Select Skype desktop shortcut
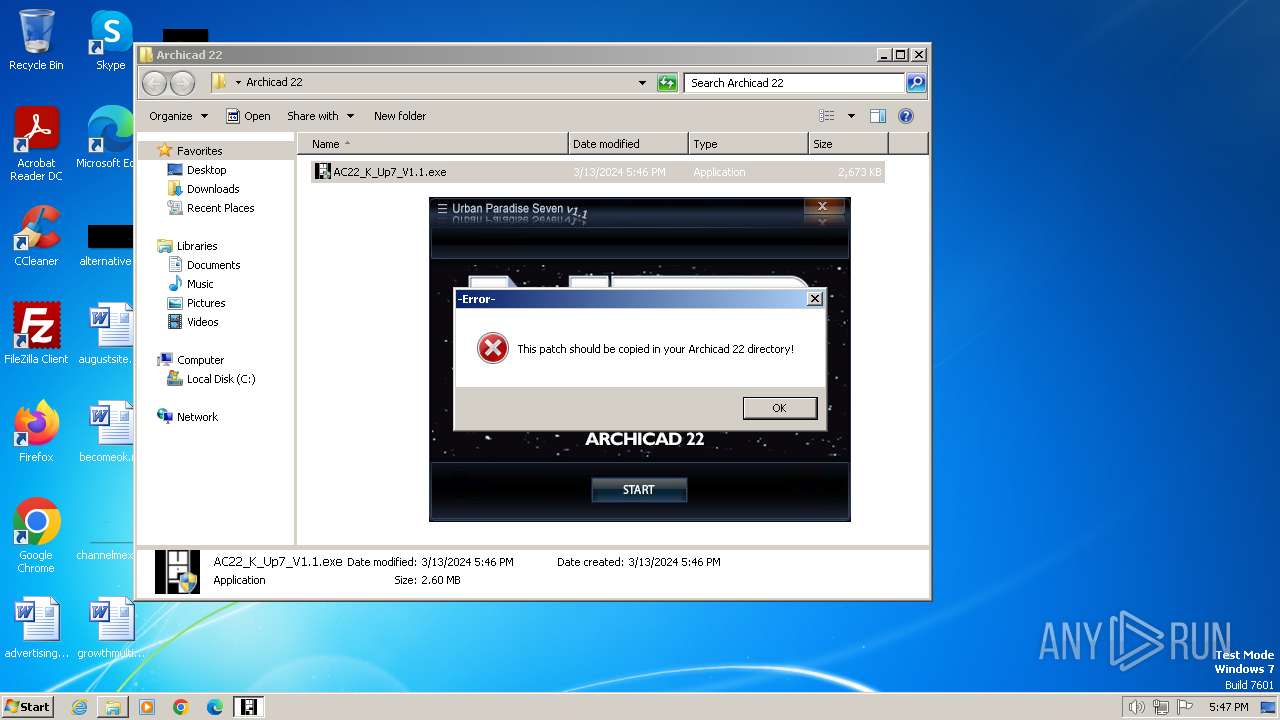This screenshot has width=1280, height=720. 110,40
